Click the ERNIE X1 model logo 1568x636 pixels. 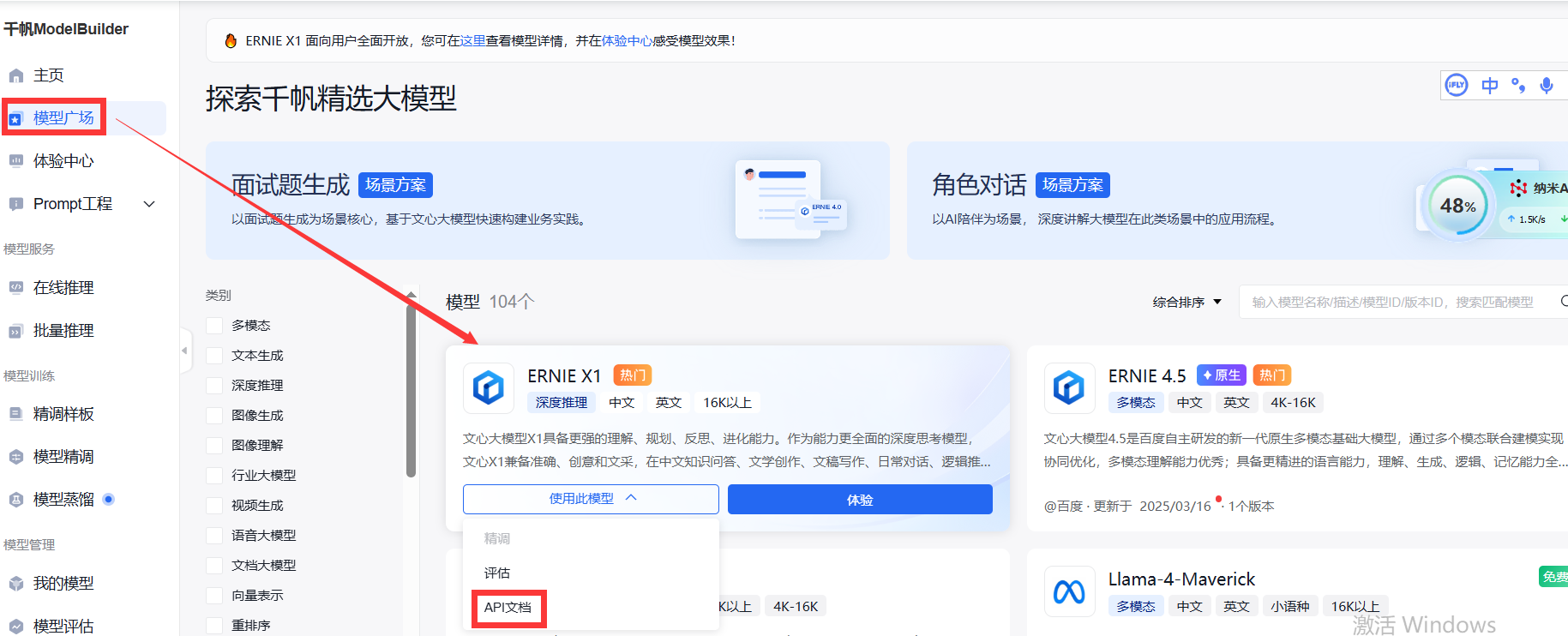coord(489,388)
